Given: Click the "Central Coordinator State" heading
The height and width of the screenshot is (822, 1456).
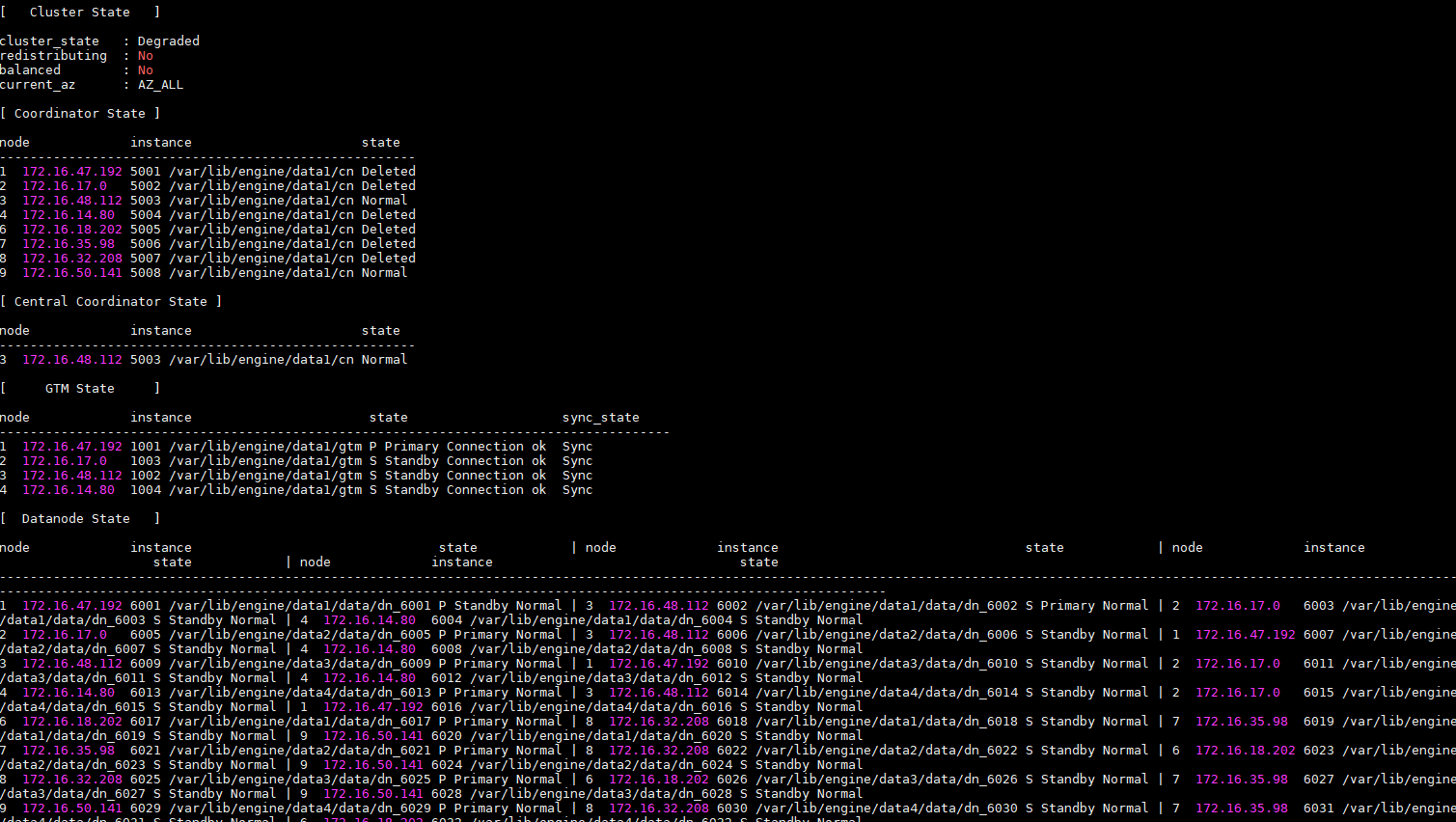Looking at the screenshot, I should pos(111,302).
